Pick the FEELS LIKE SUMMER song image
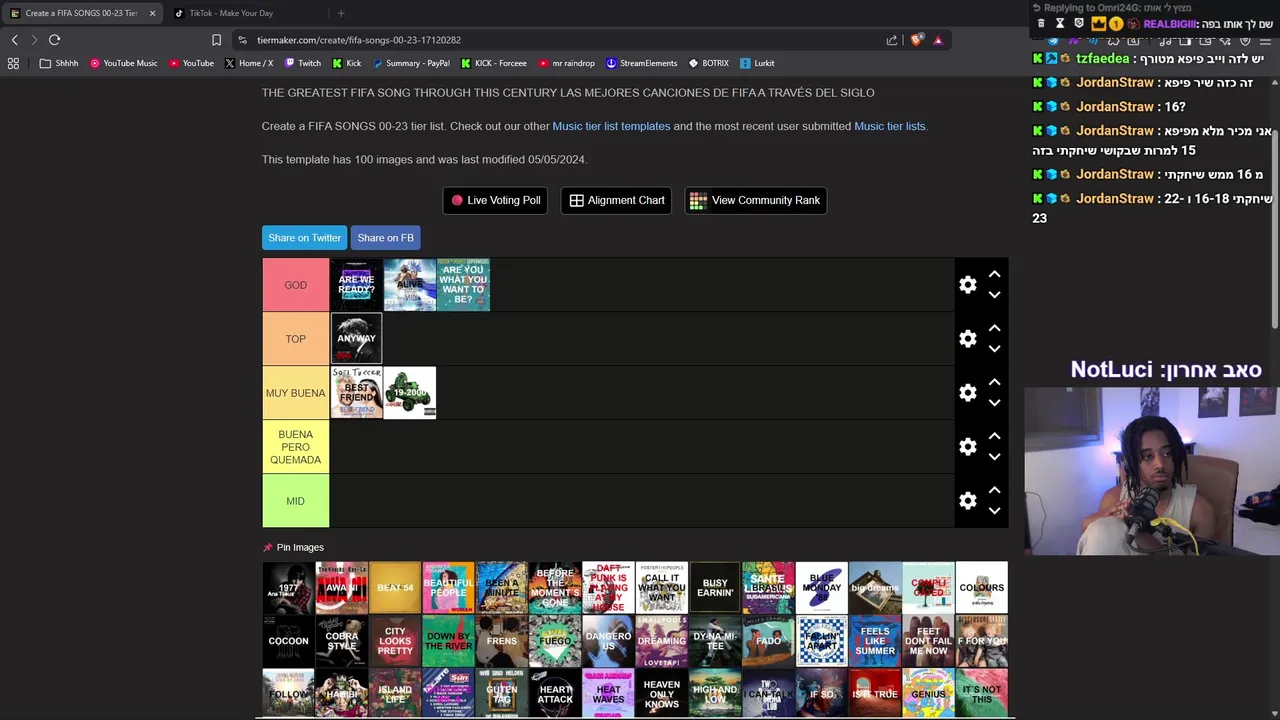Viewport: 1280px width, 720px height. pos(875,641)
